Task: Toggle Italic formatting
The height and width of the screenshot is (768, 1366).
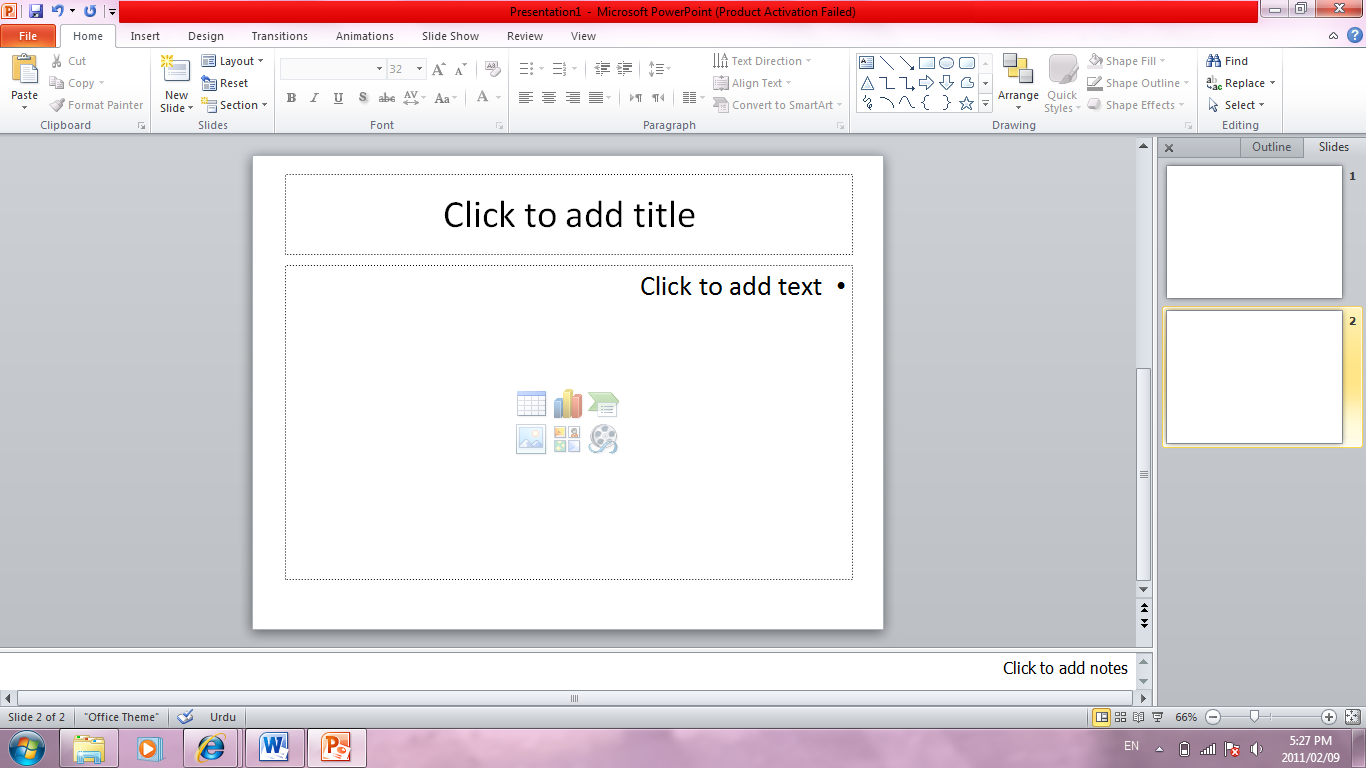Action: coord(314,98)
